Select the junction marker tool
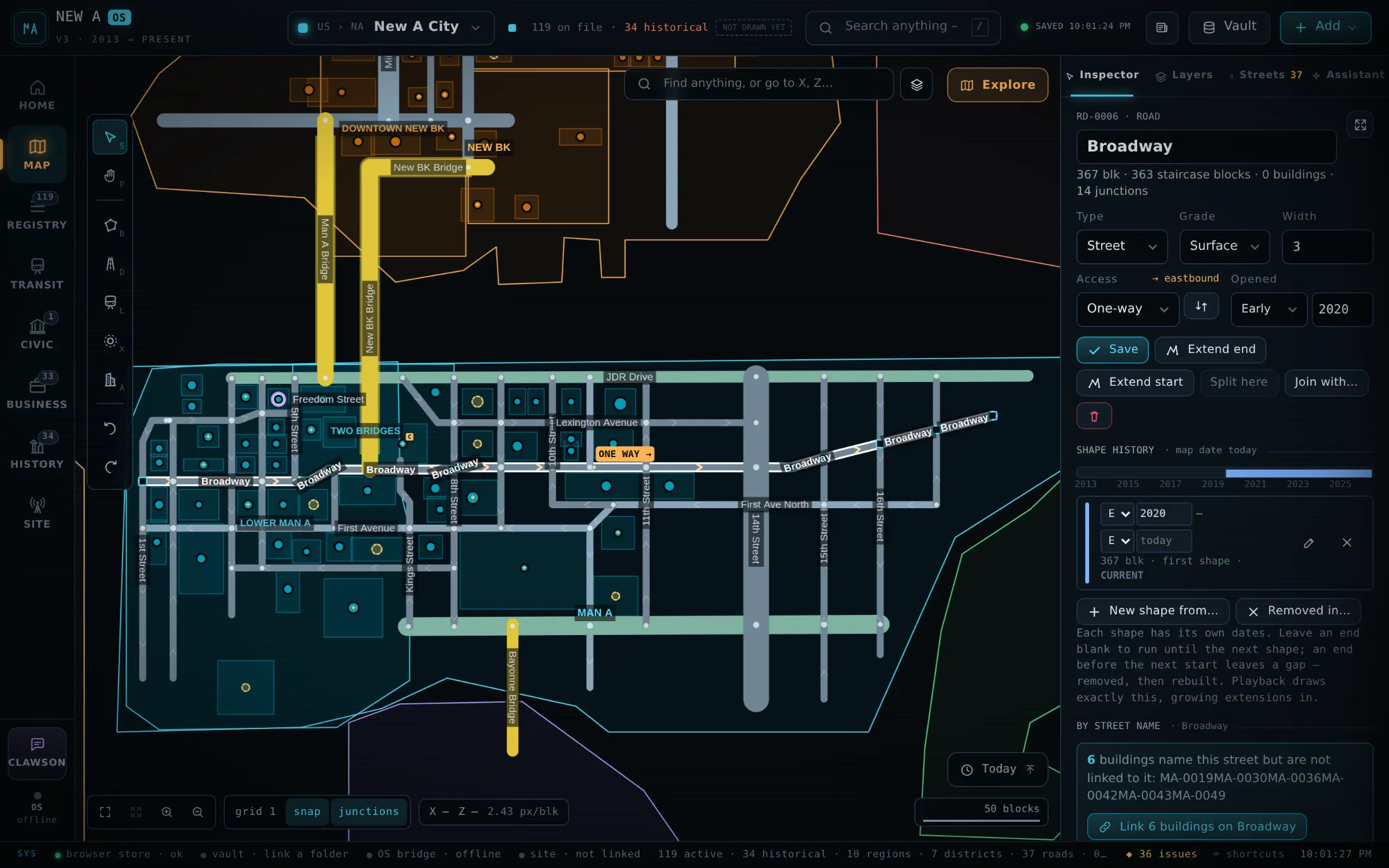This screenshot has width=1389, height=868. coord(110,341)
